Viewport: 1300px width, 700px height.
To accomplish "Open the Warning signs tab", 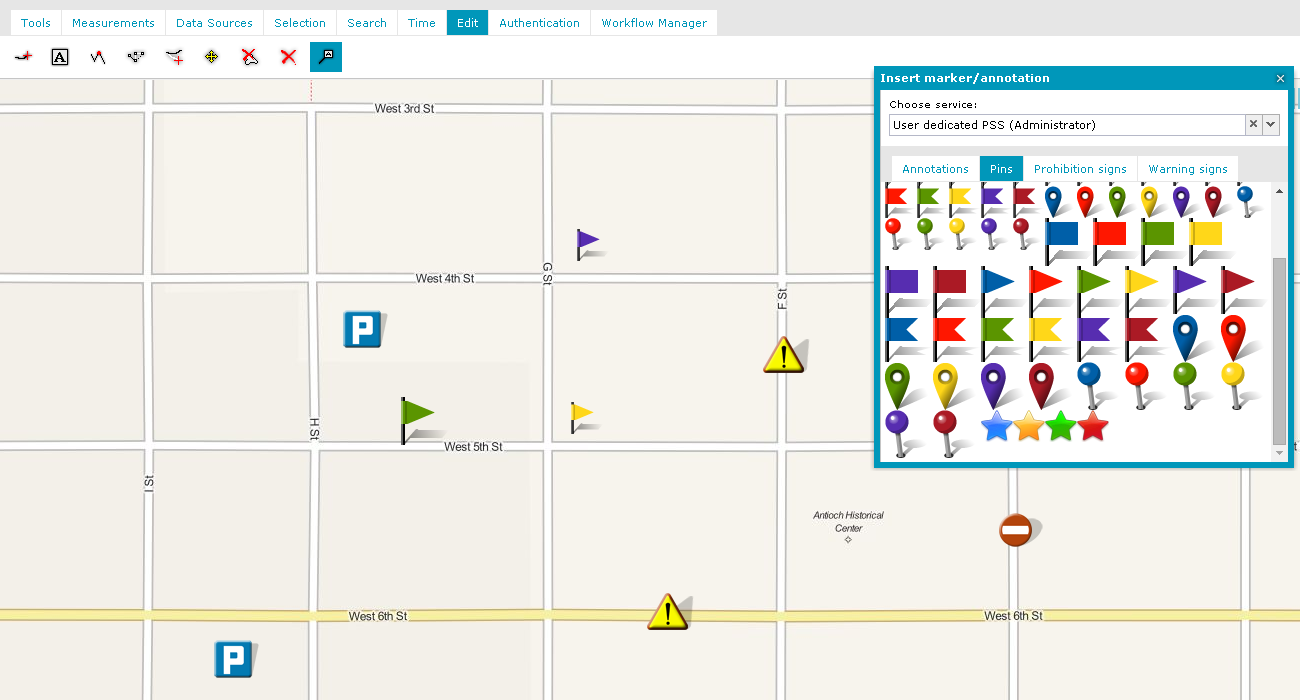I will 1188,169.
